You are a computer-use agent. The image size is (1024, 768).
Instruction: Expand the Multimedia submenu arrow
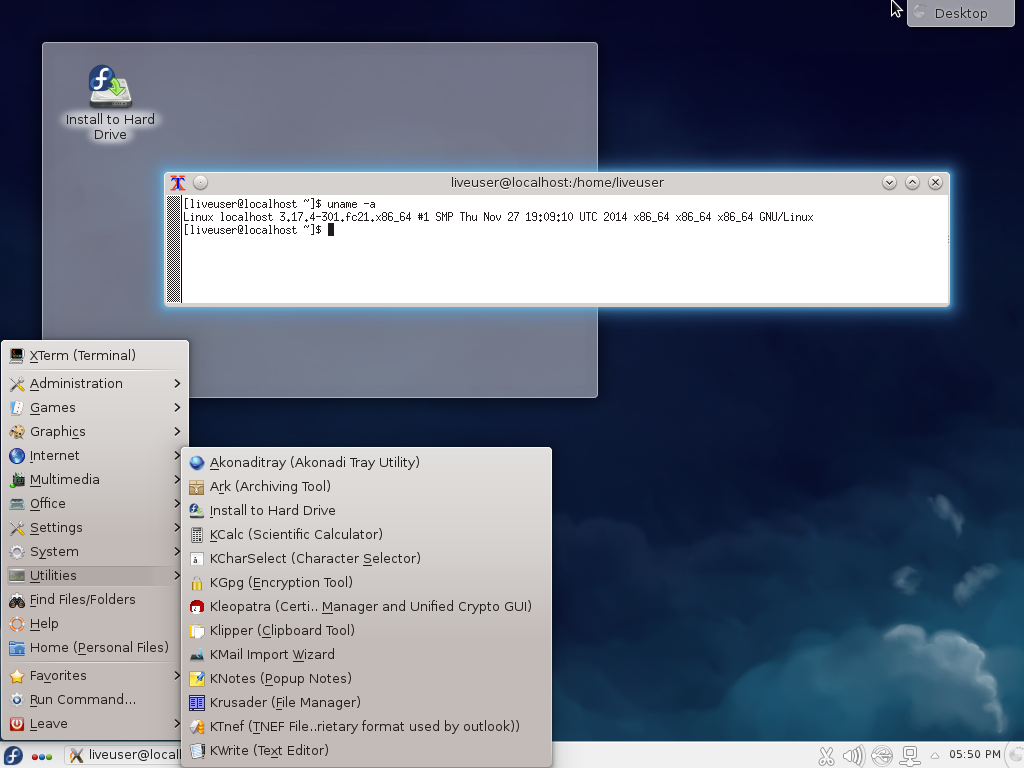(x=177, y=479)
